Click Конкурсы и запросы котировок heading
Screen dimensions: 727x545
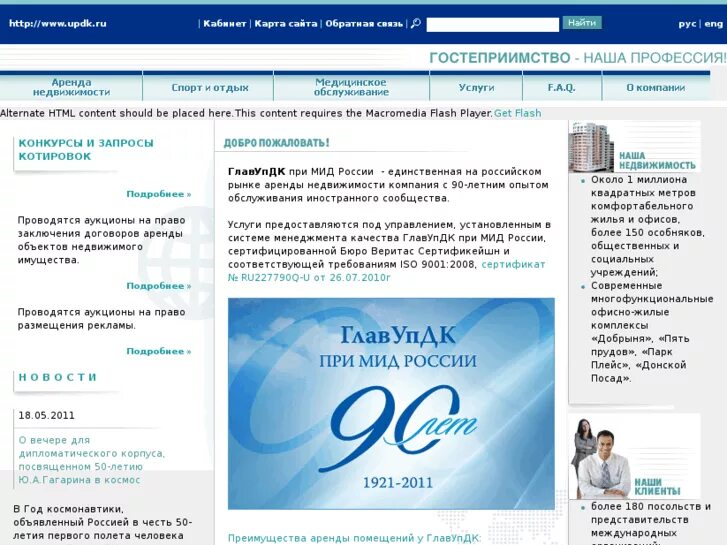click(x=86, y=149)
